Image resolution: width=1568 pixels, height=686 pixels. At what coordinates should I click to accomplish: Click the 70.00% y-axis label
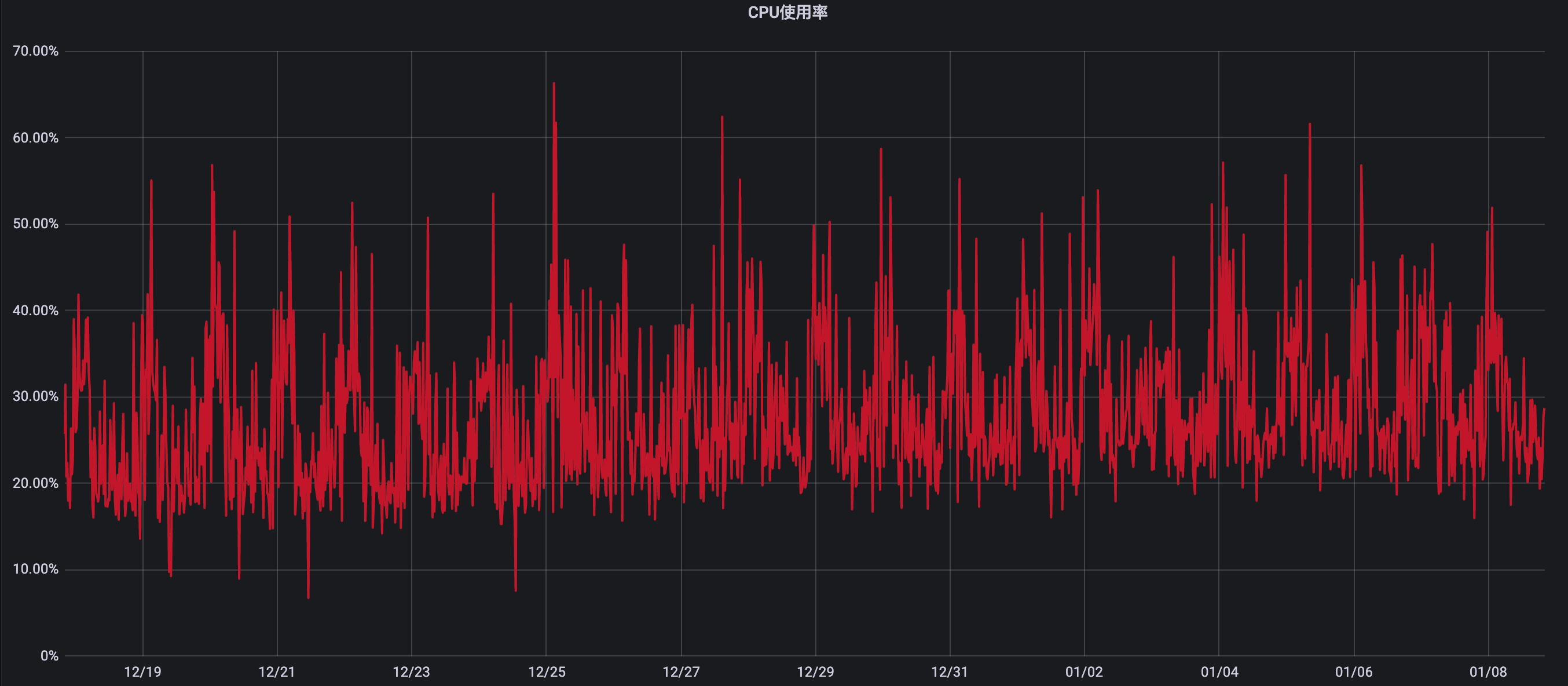pyautogui.click(x=36, y=51)
